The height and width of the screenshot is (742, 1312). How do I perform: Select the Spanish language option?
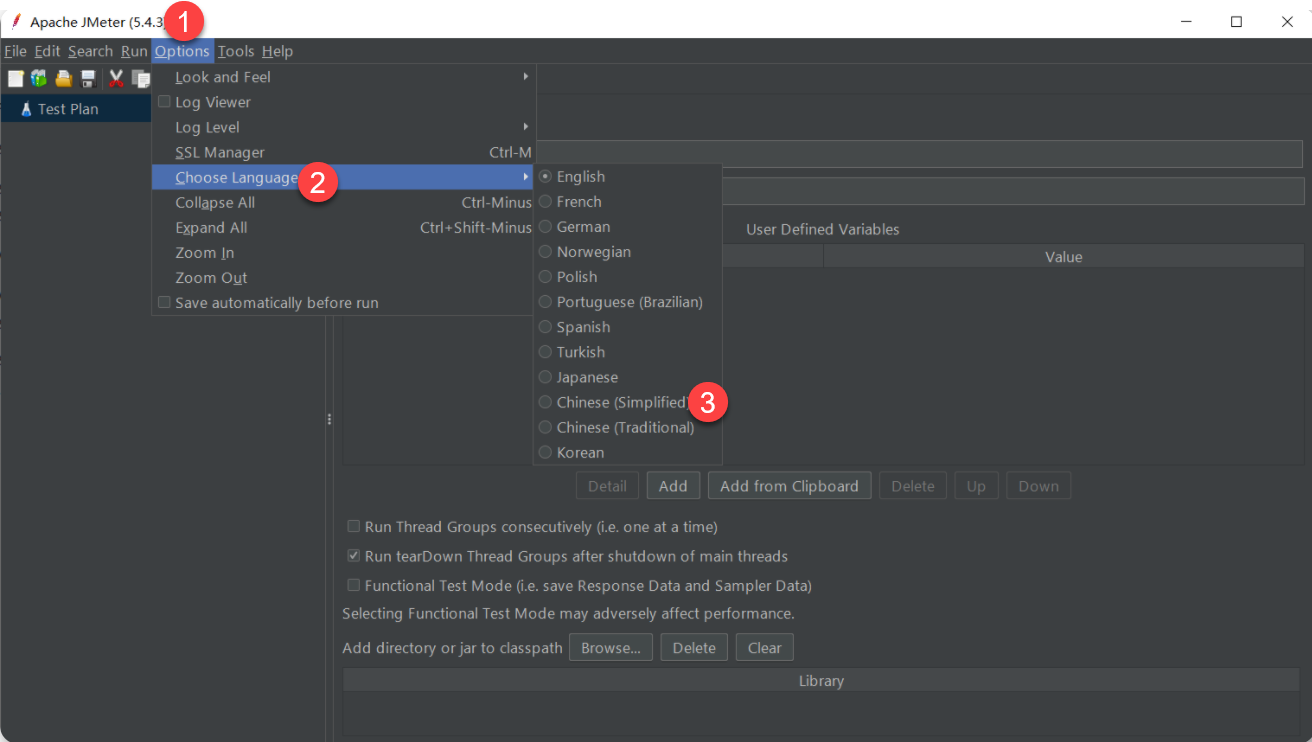(x=627, y=326)
